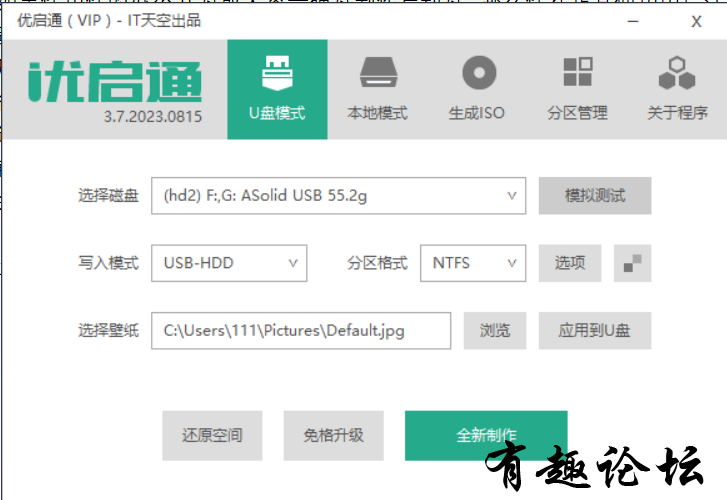The height and width of the screenshot is (500, 727).
Task: Click the 选项 button
Action: [570, 263]
